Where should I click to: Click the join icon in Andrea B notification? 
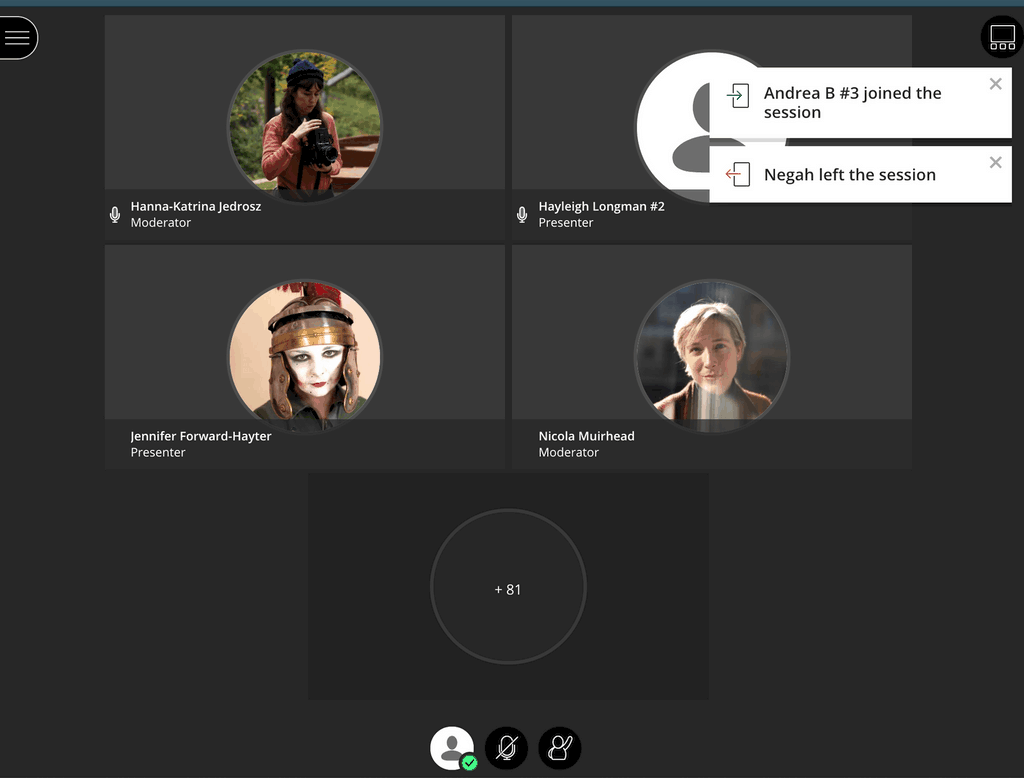tap(738, 96)
